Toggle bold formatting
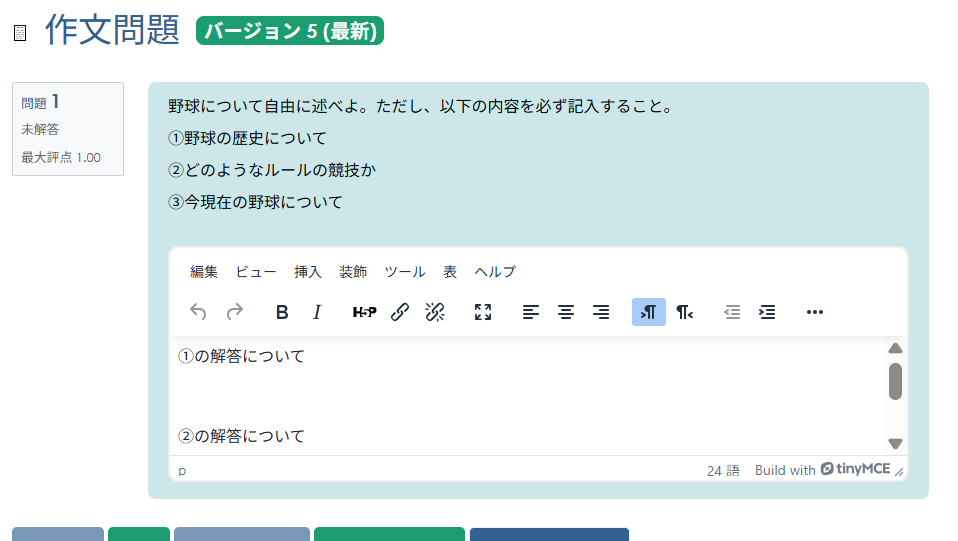958x541 pixels. coord(282,312)
